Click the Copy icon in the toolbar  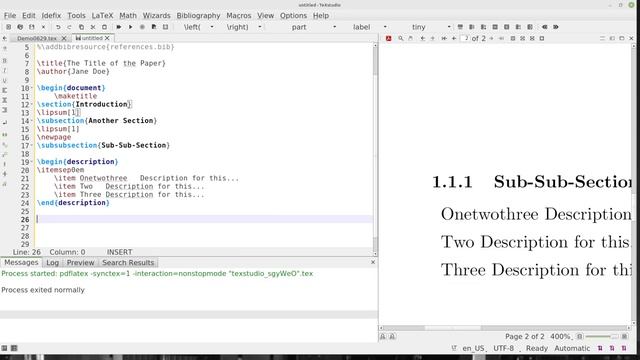pyautogui.click(x=81, y=27)
